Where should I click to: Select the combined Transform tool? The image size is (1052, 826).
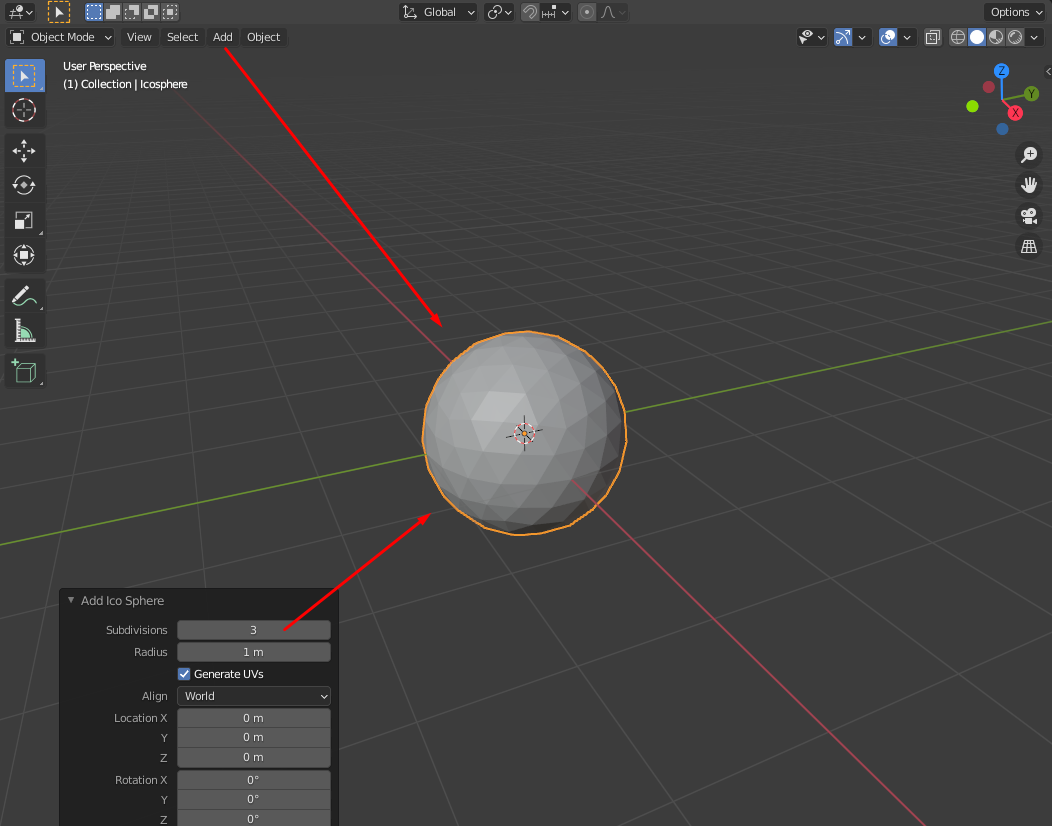[x=25, y=255]
